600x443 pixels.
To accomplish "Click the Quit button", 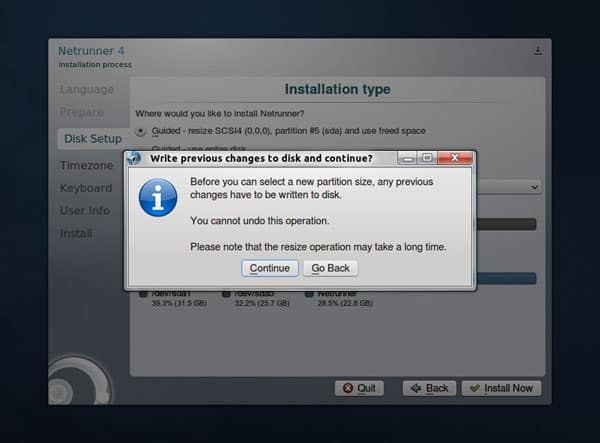I will click(359, 388).
